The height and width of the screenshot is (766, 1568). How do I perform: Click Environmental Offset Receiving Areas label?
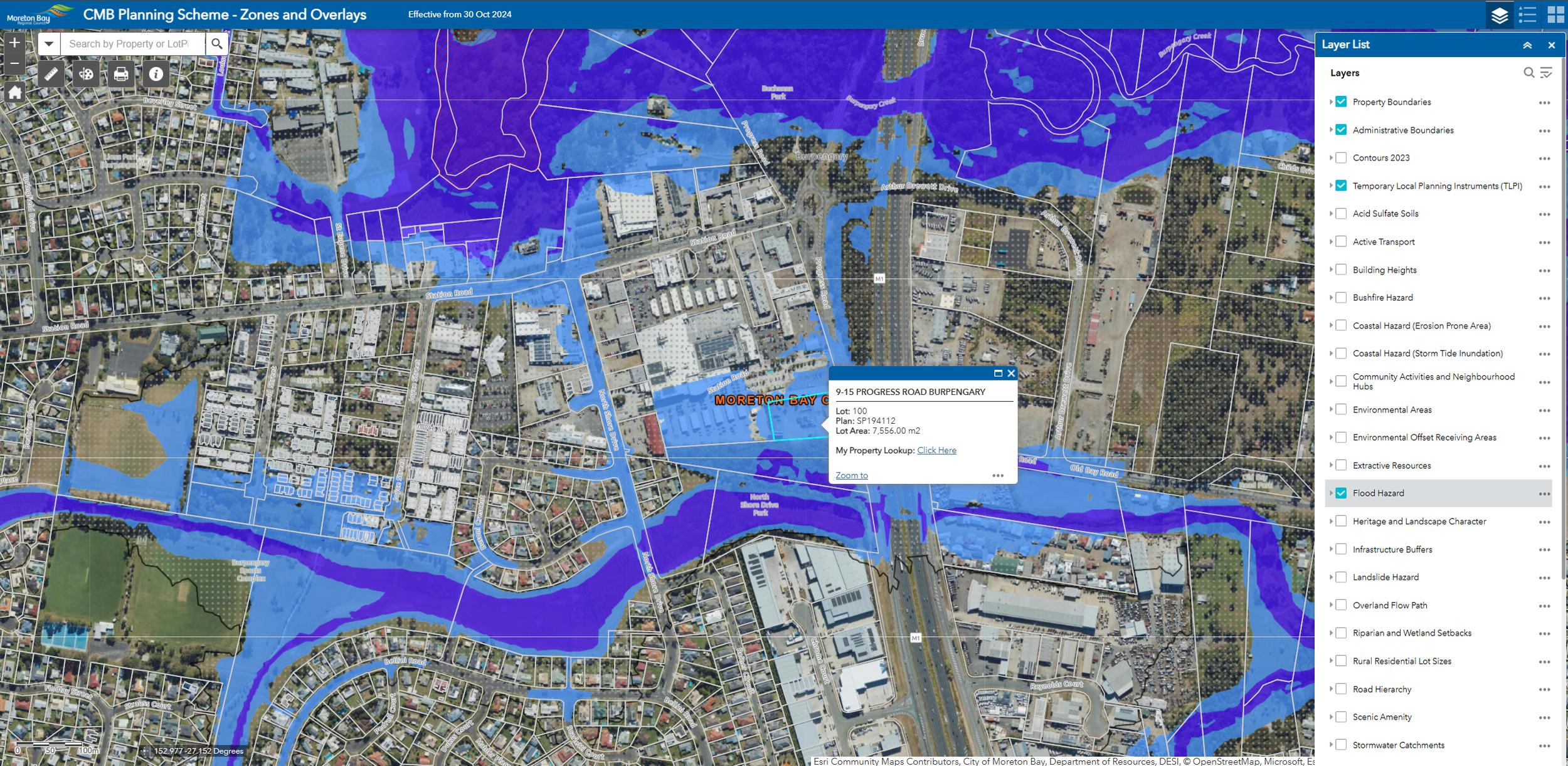click(x=1424, y=438)
